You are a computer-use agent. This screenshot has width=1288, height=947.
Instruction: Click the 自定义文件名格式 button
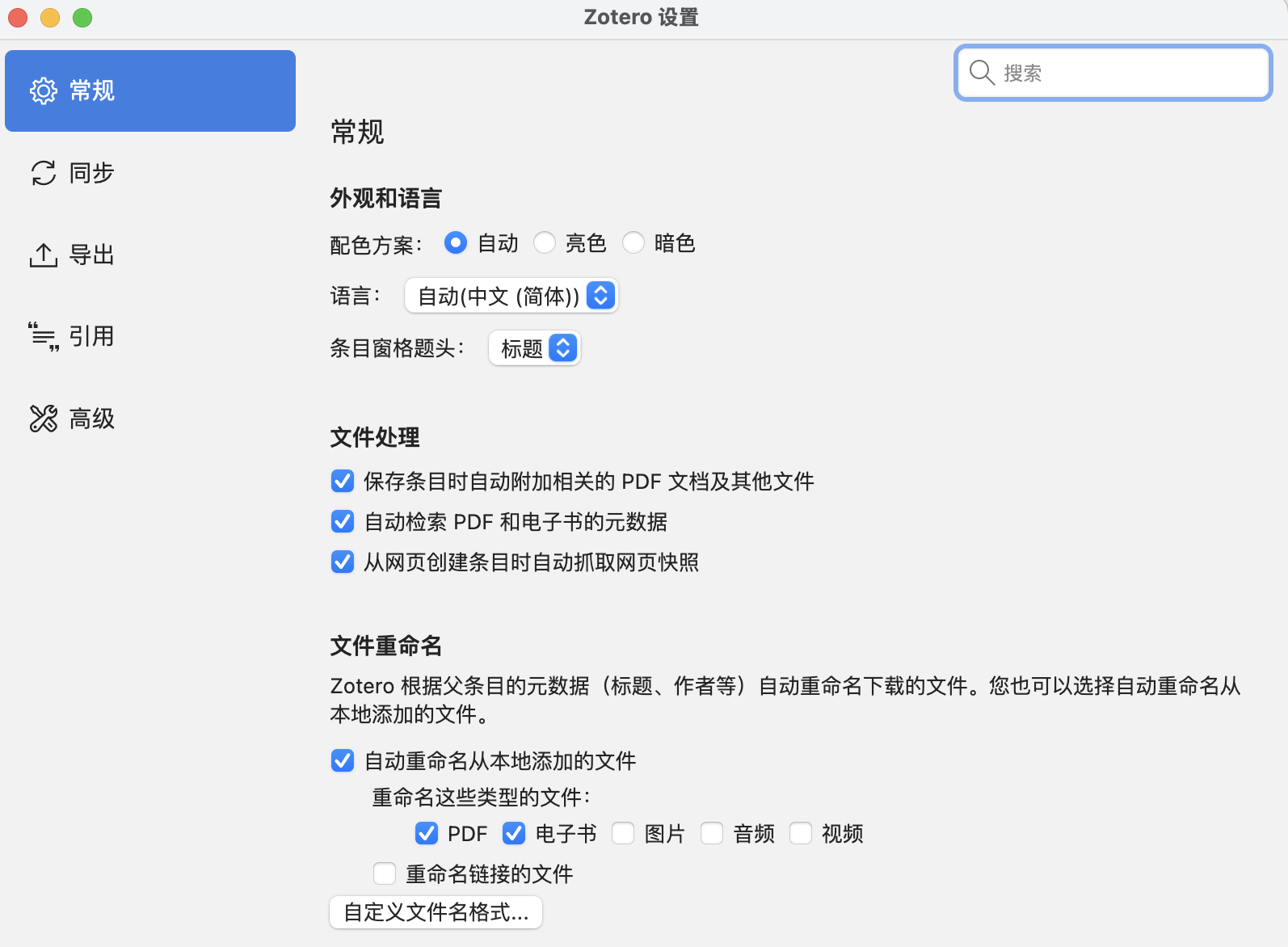436,912
